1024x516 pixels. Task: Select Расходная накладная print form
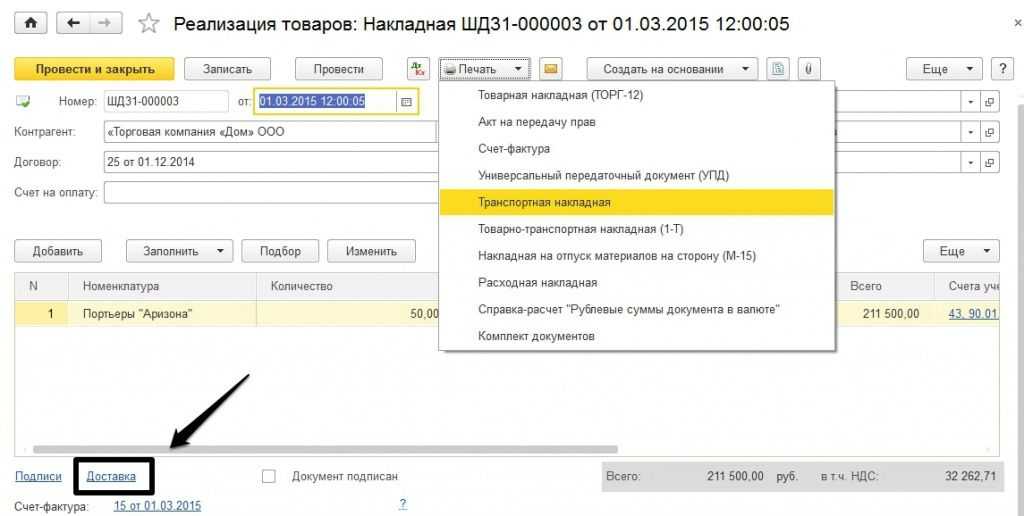click(637, 283)
